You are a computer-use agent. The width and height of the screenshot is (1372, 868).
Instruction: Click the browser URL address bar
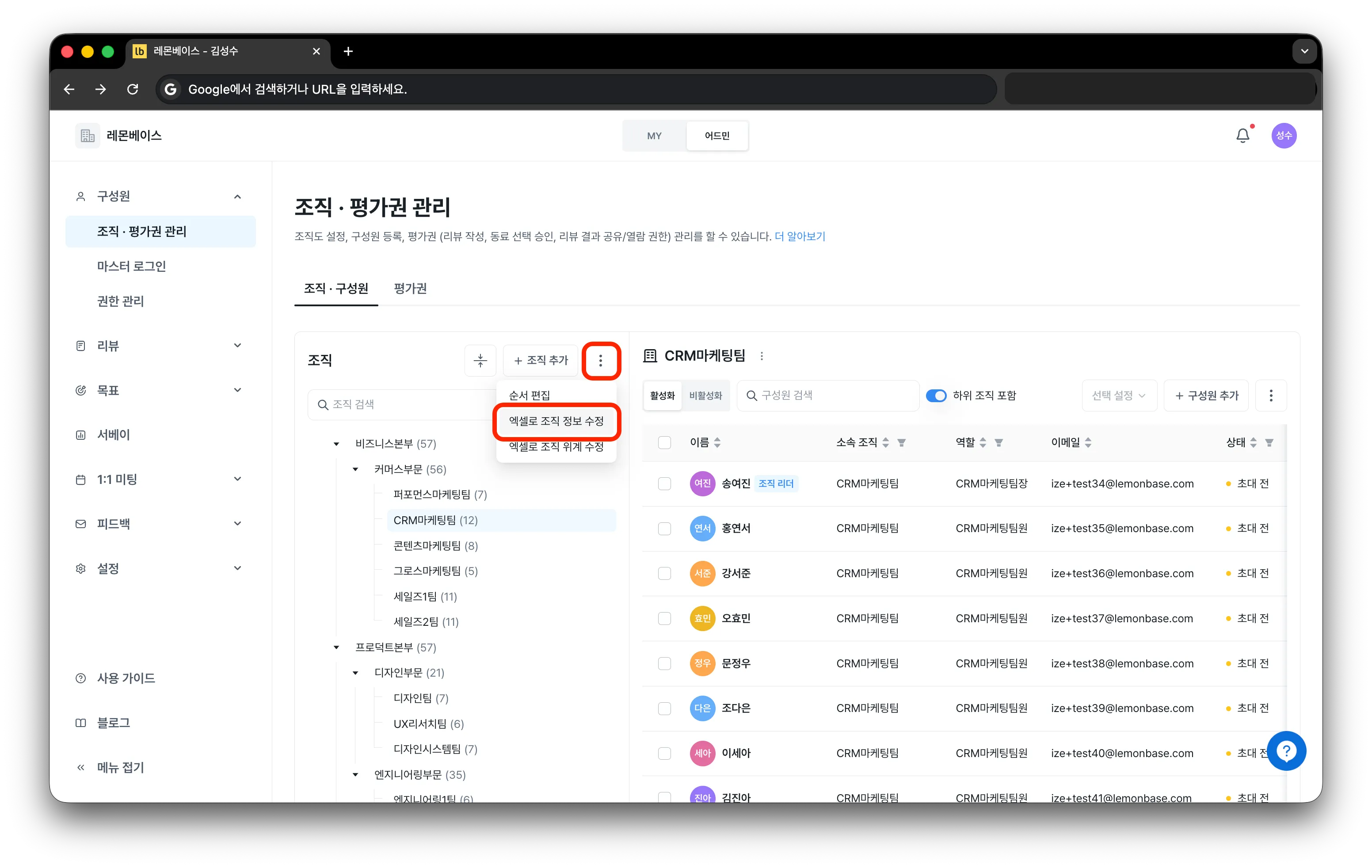[576, 89]
